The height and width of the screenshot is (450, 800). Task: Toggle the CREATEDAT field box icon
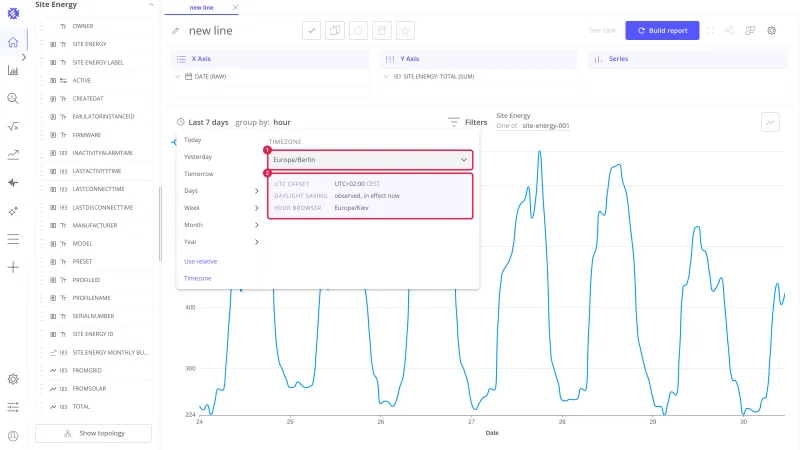point(53,98)
